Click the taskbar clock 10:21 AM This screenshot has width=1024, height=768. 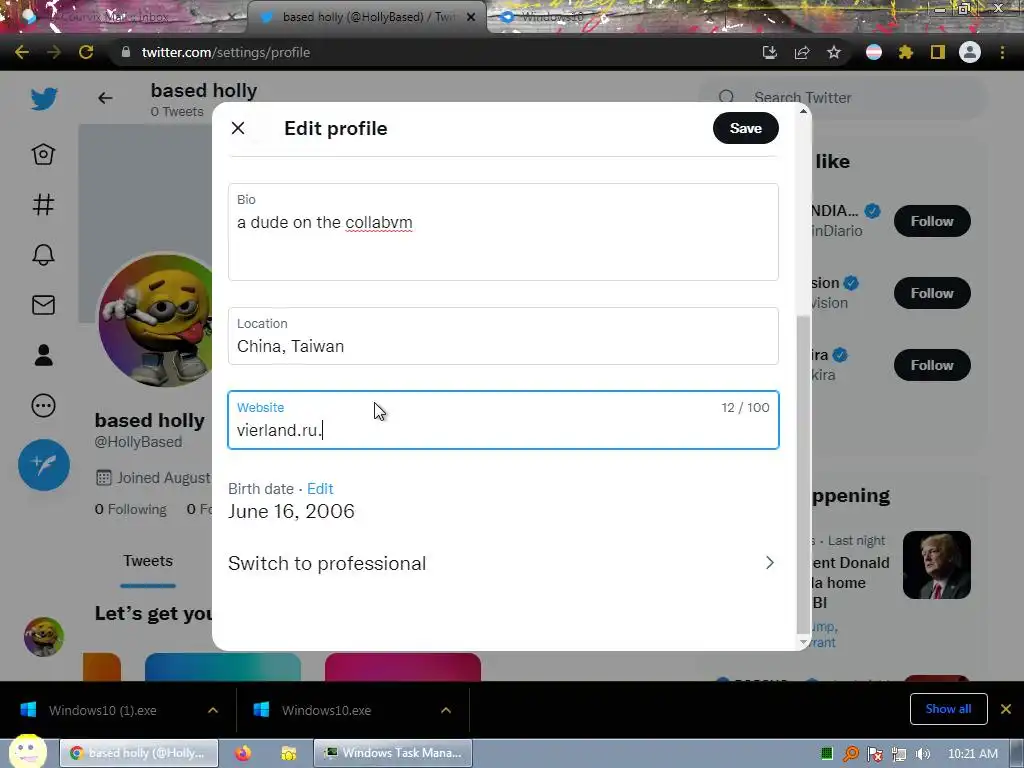[972, 754]
